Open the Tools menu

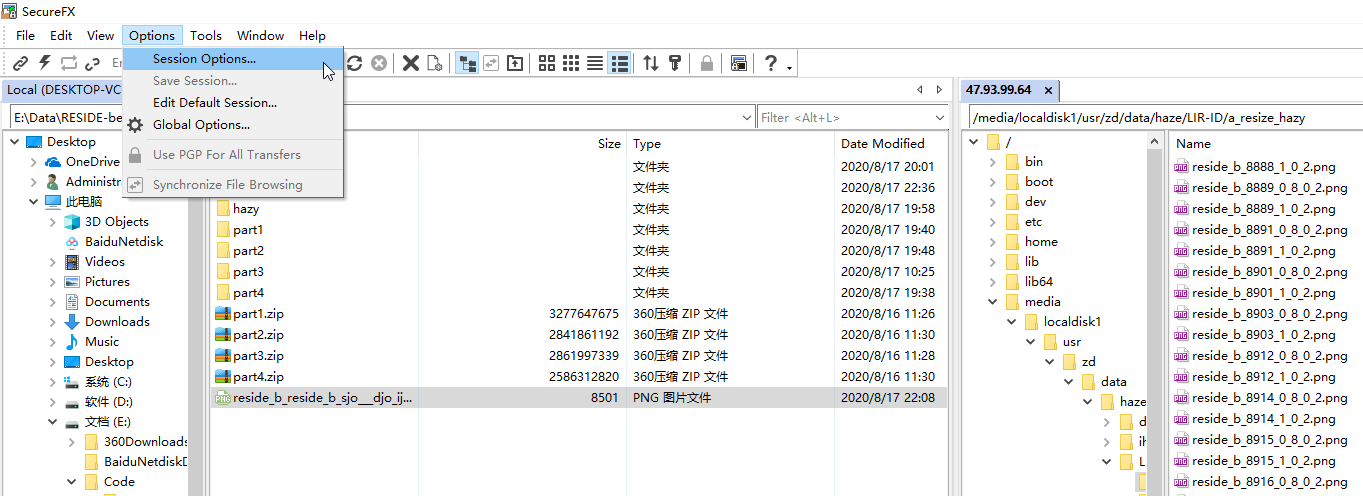coord(206,35)
